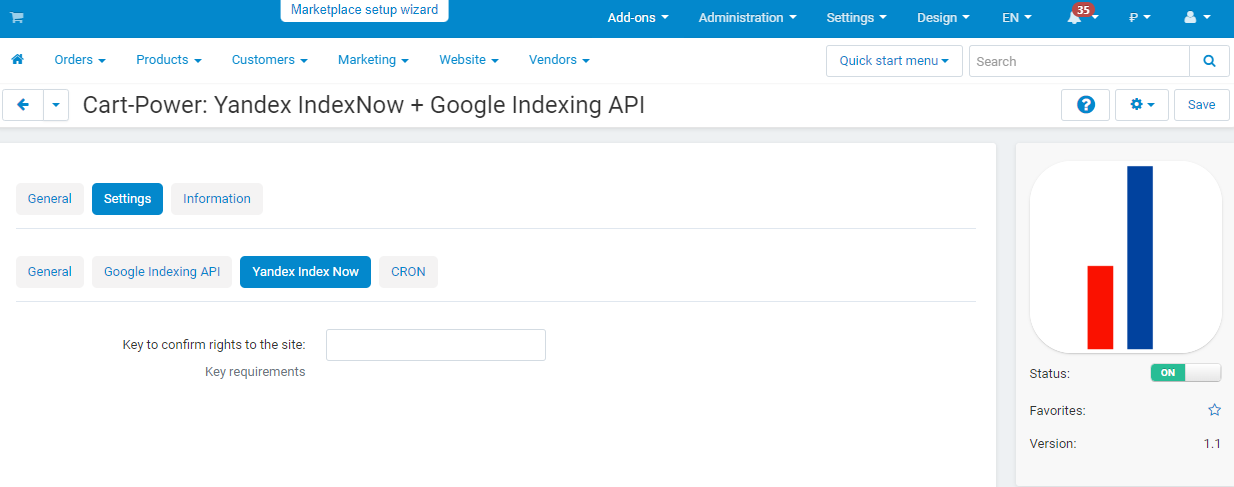Click the Version 1.1 value
The height and width of the screenshot is (487, 1234).
click(1212, 444)
